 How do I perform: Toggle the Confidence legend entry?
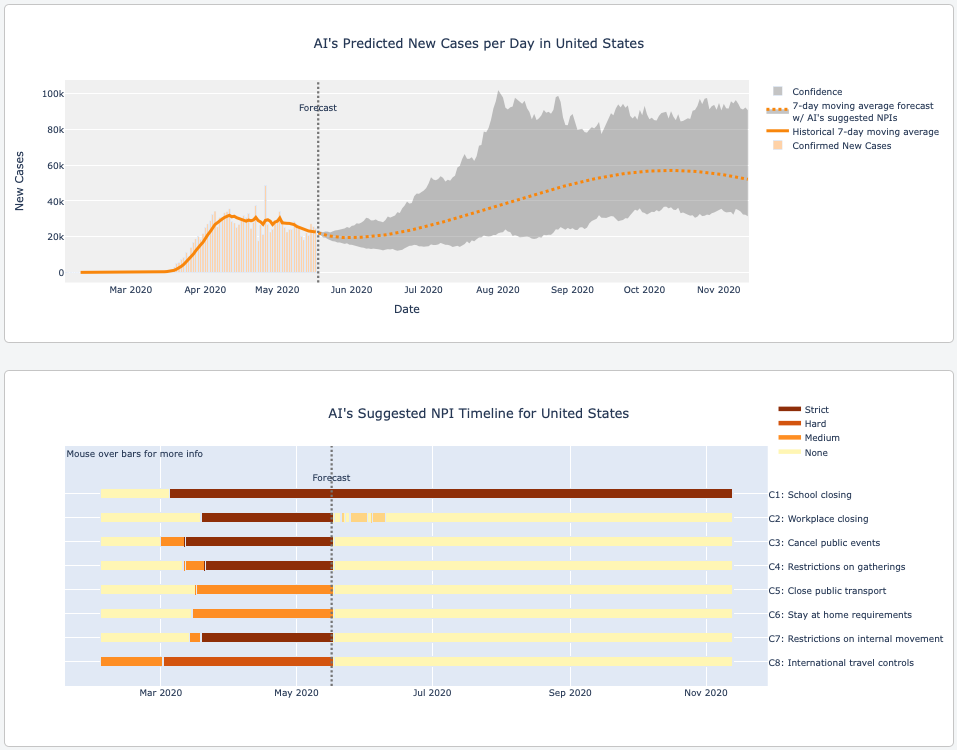tap(817, 92)
